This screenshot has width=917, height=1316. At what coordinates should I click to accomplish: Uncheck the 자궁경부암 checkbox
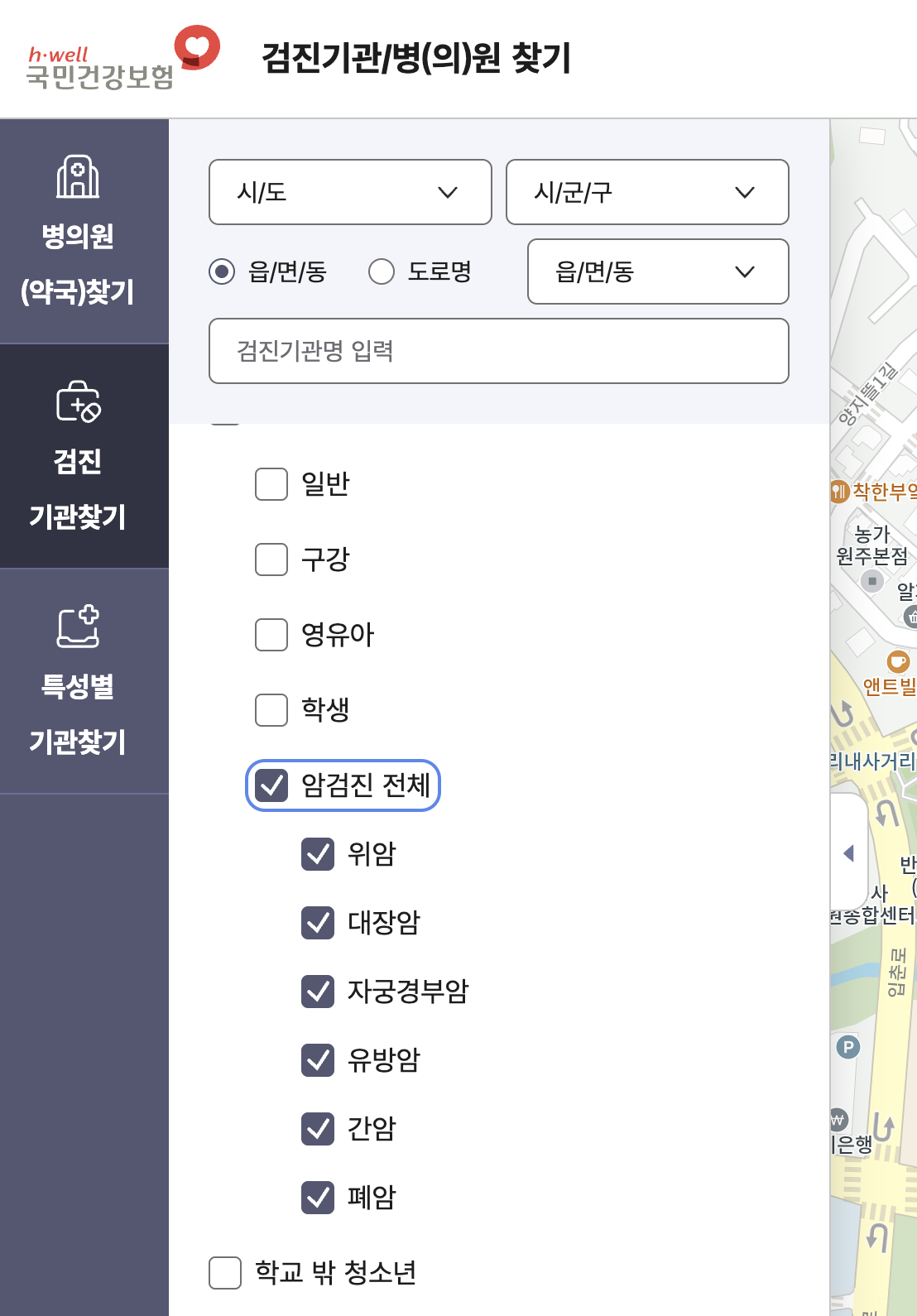coord(318,992)
